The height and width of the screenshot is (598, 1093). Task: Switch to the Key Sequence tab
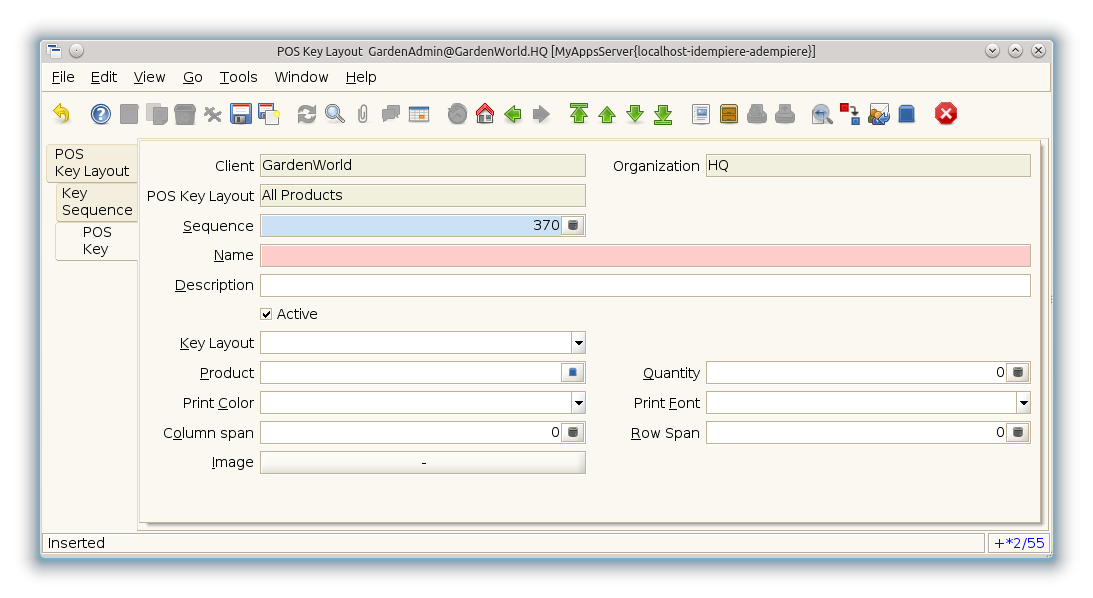tap(96, 202)
